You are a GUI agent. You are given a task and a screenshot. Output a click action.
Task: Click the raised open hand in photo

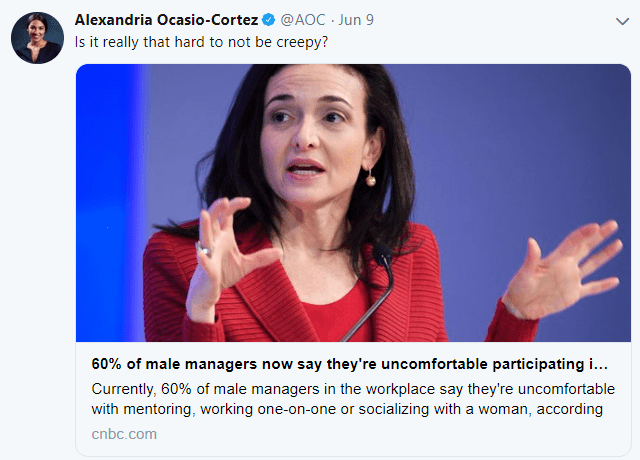(x=561, y=271)
